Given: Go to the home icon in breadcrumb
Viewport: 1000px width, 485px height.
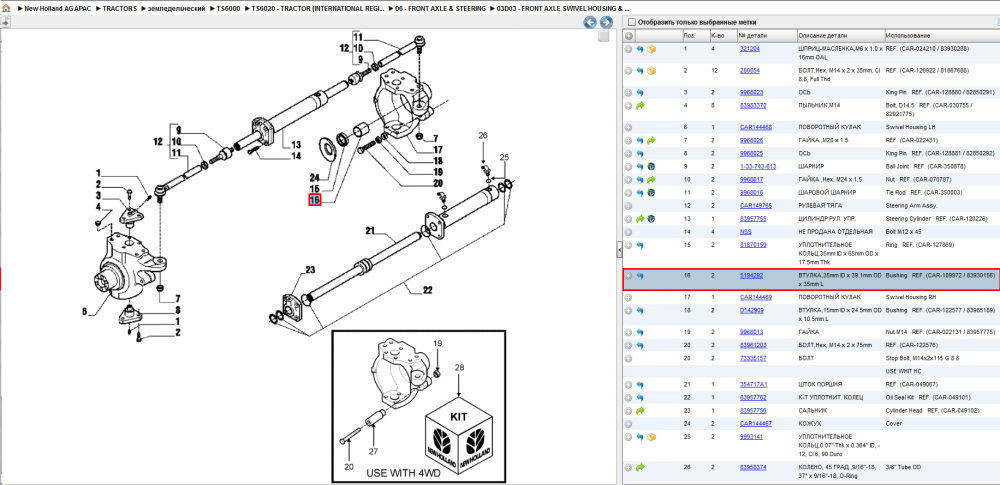Looking at the screenshot, I should pos(5,10).
